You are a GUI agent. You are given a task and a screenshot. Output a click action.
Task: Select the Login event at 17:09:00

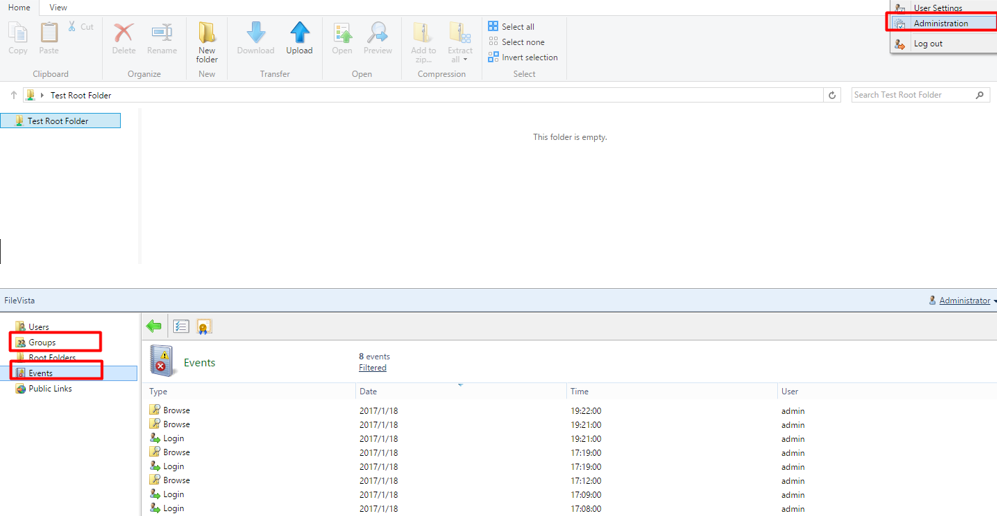[x=571, y=494]
